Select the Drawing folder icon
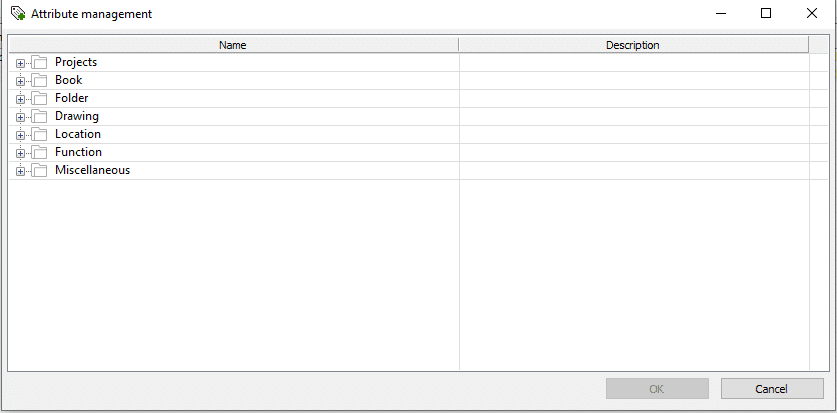The image size is (837, 413). tap(40, 117)
